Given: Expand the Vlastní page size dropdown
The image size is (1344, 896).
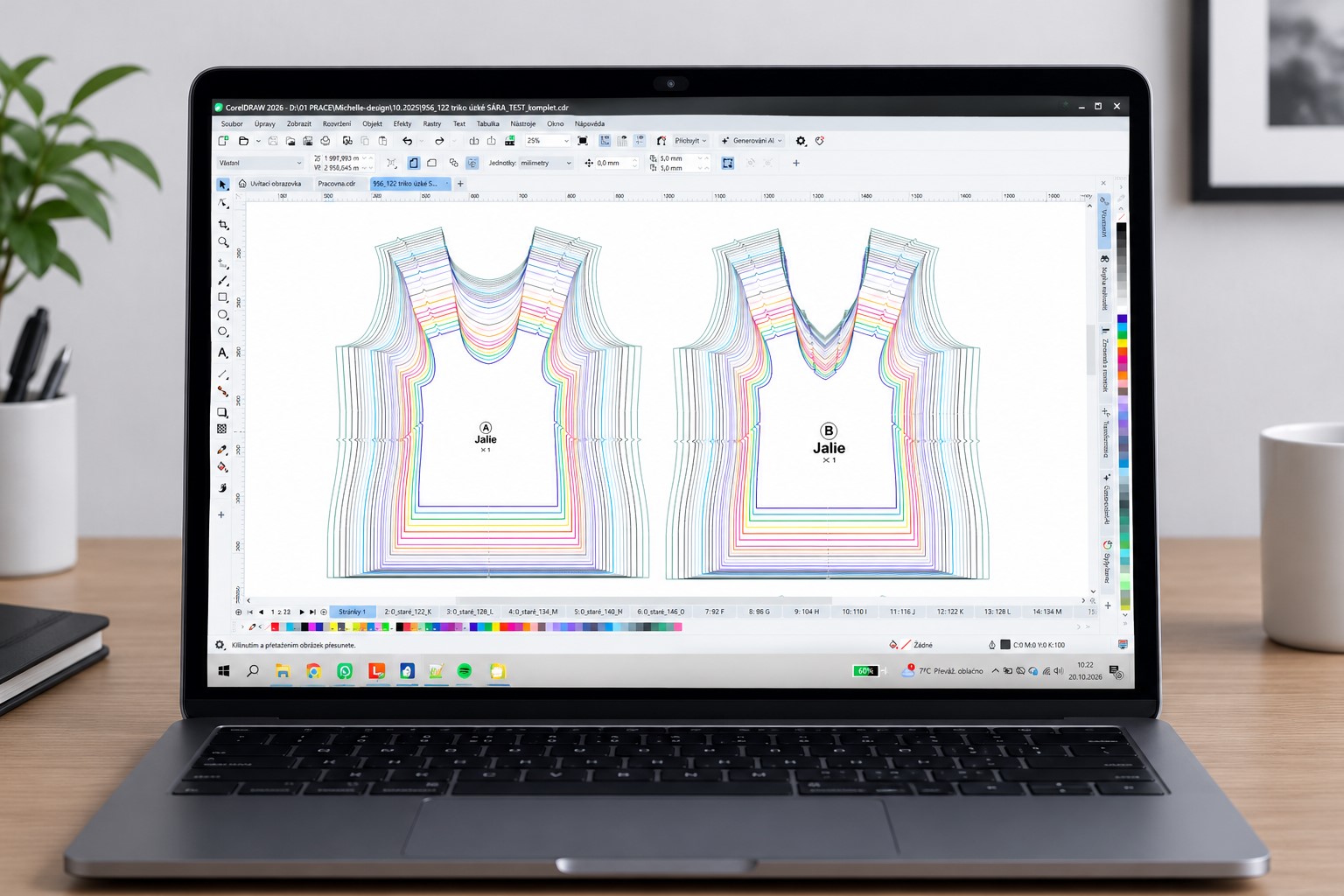Looking at the screenshot, I should [260, 163].
